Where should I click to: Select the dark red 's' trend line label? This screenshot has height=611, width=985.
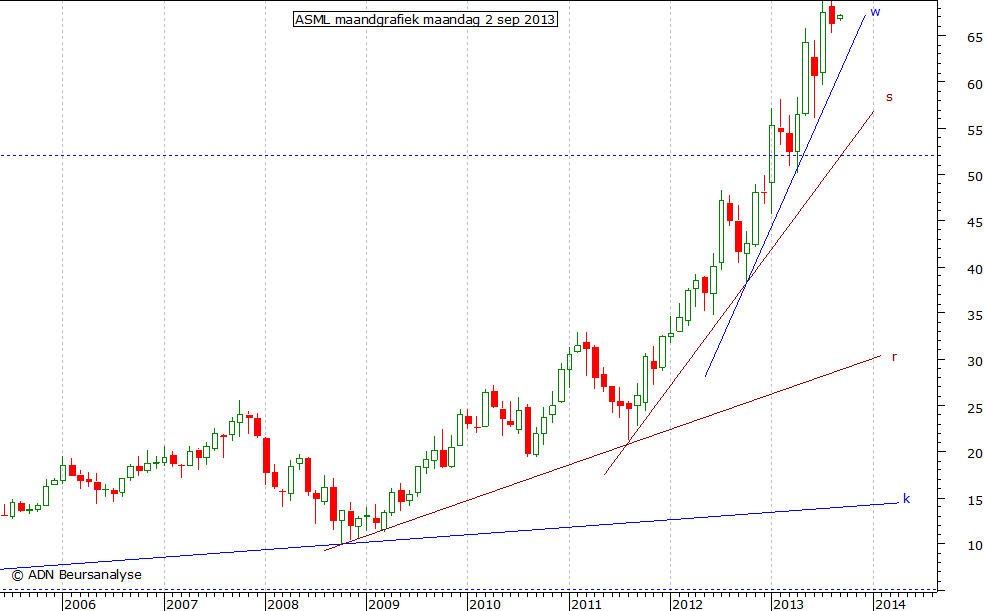tap(889, 97)
